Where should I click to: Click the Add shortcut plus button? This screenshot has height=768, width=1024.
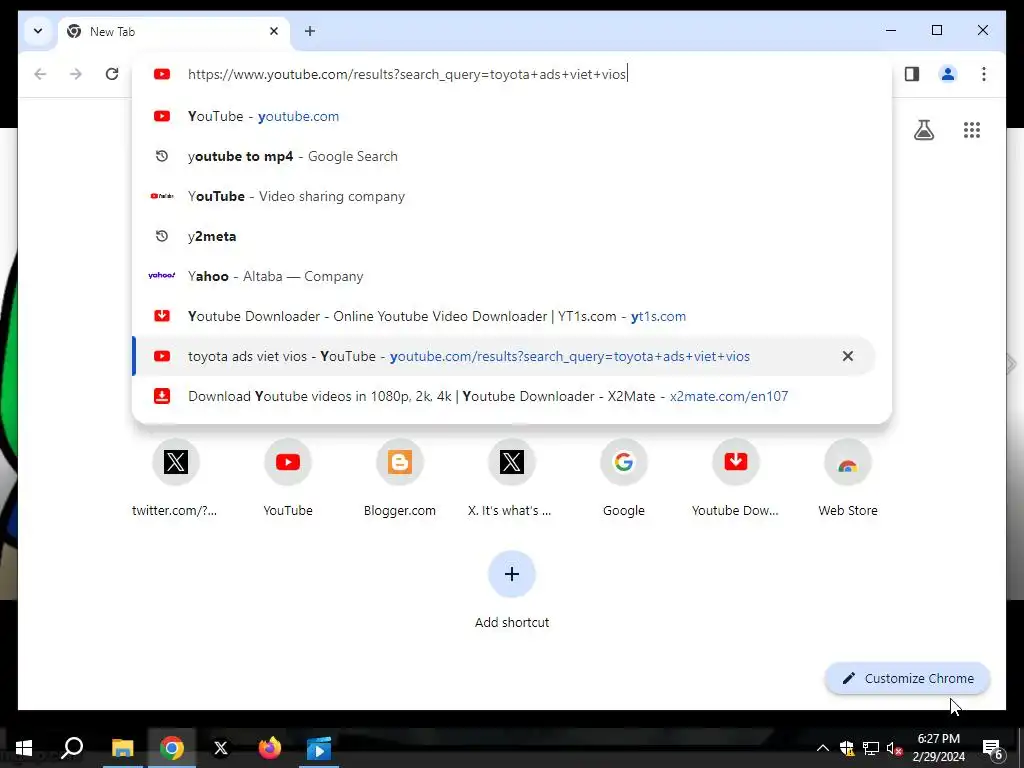(x=512, y=574)
